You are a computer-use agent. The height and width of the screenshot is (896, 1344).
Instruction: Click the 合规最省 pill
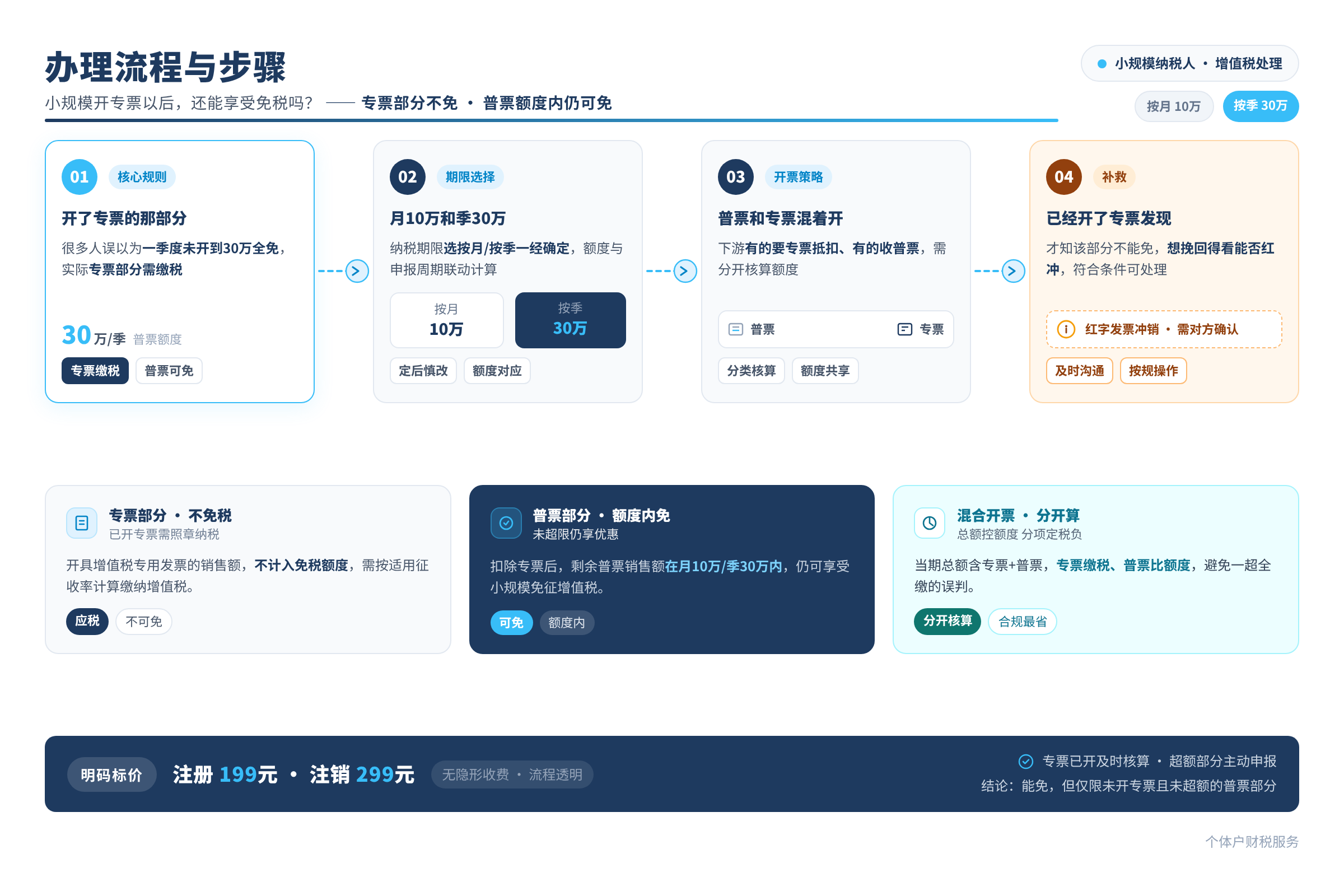(1023, 621)
